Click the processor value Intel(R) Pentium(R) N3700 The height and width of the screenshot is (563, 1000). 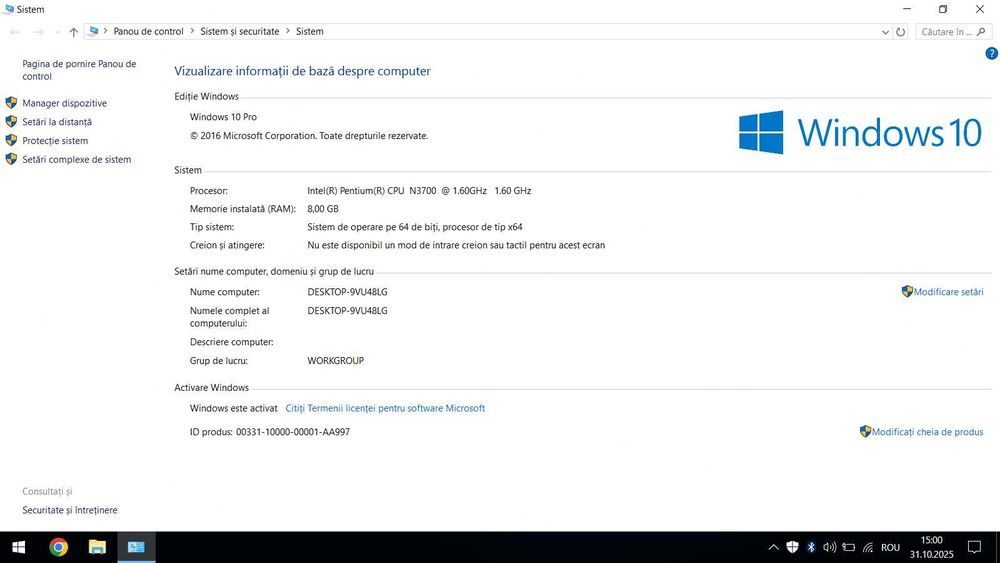(x=419, y=191)
